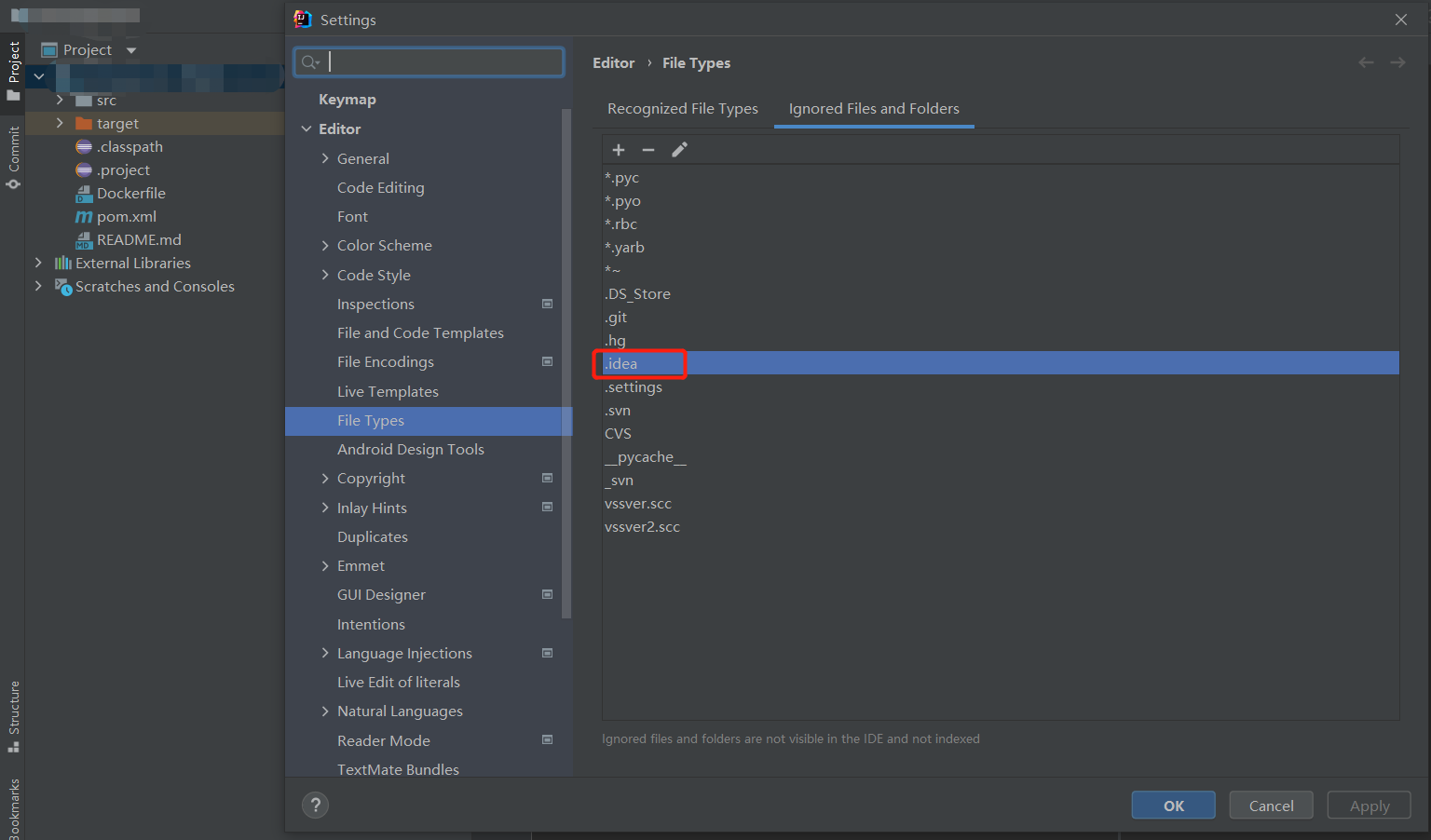The image size is (1431, 840).
Task: Click the project-level icon beside GUI Designer
Action: coord(548,594)
